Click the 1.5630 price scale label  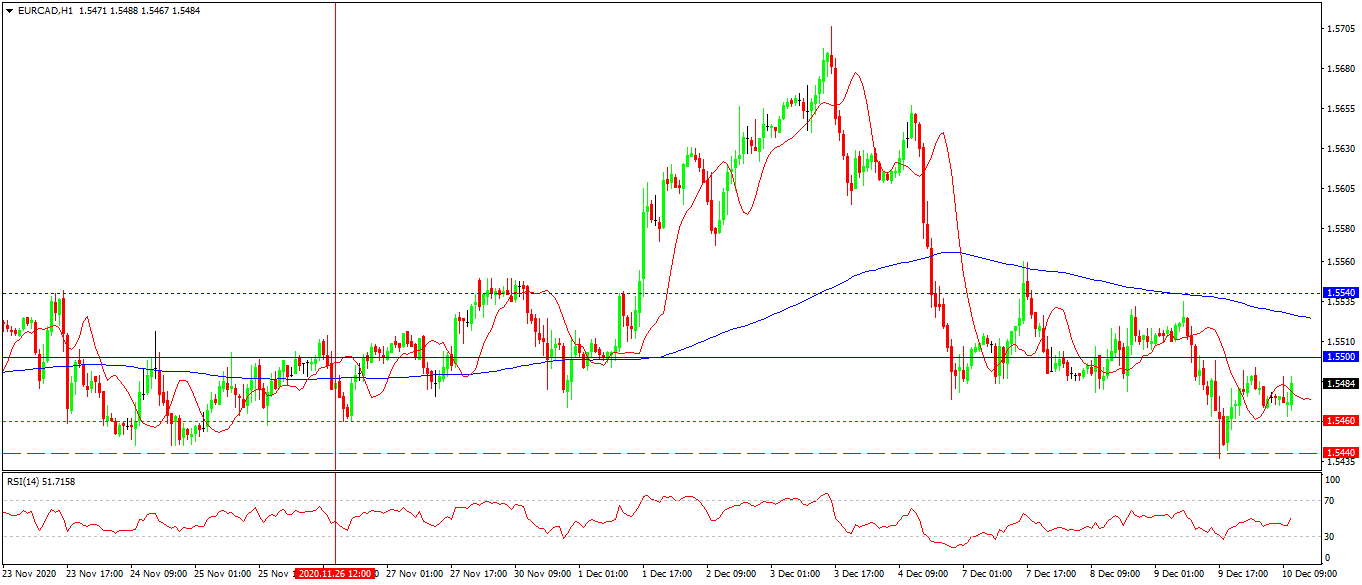click(1341, 149)
